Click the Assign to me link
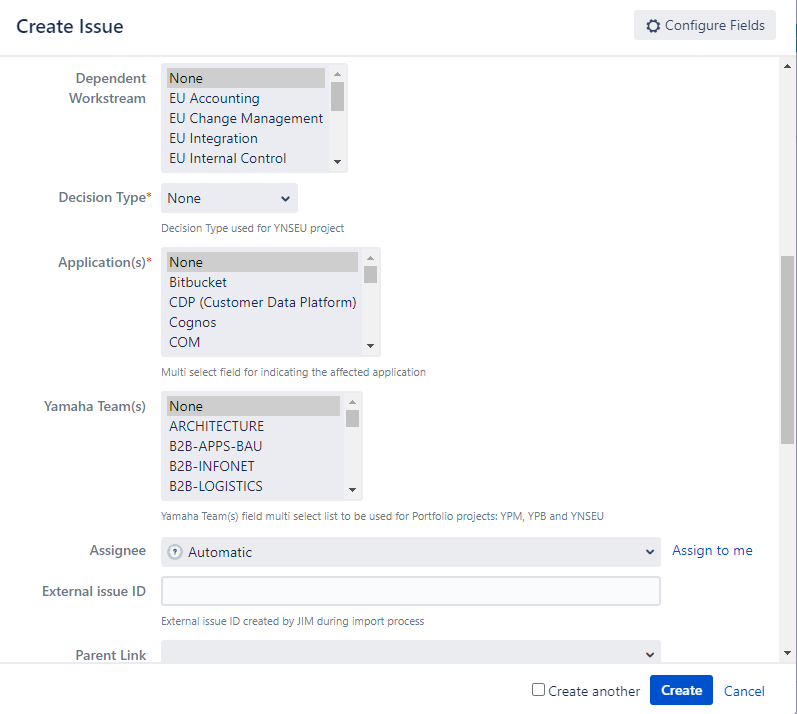Image resolution: width=797 pixels, height=714 pixels. 712,550
